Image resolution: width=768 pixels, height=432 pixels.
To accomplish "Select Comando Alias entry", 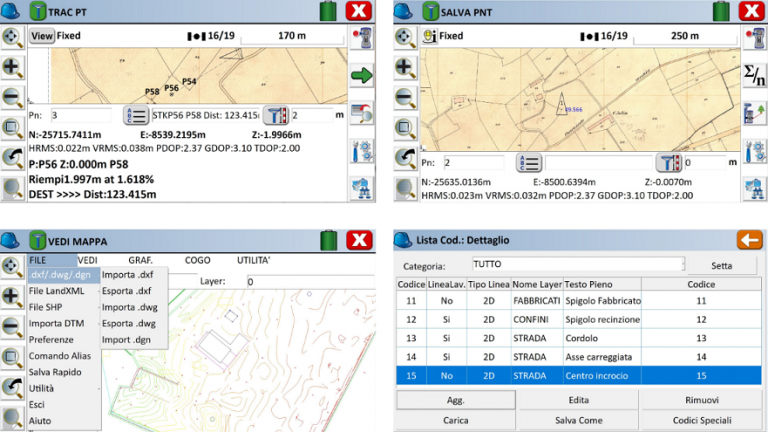I will pyautogui.click(x=64, y=356).
